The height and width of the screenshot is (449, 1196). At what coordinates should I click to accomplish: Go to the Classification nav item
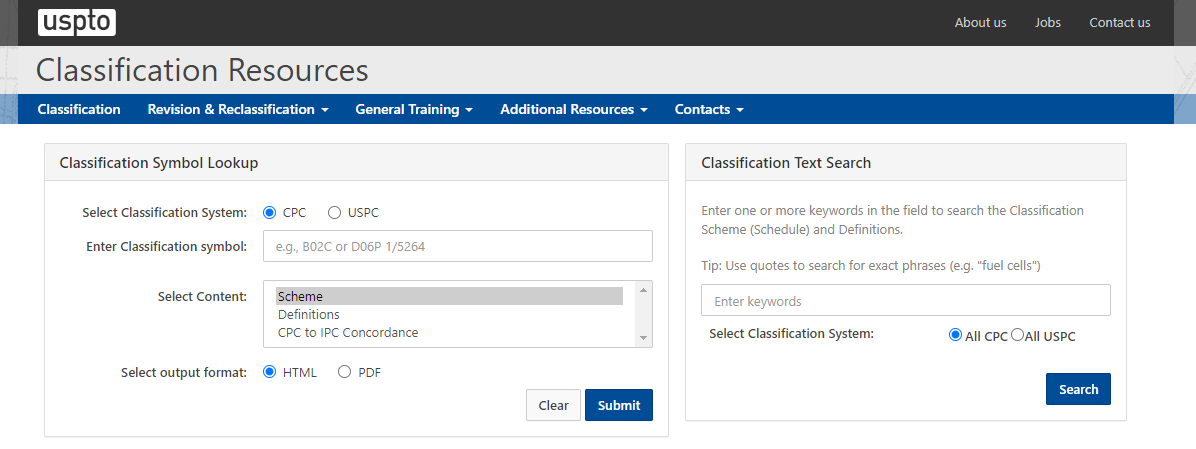coord(79,109)
